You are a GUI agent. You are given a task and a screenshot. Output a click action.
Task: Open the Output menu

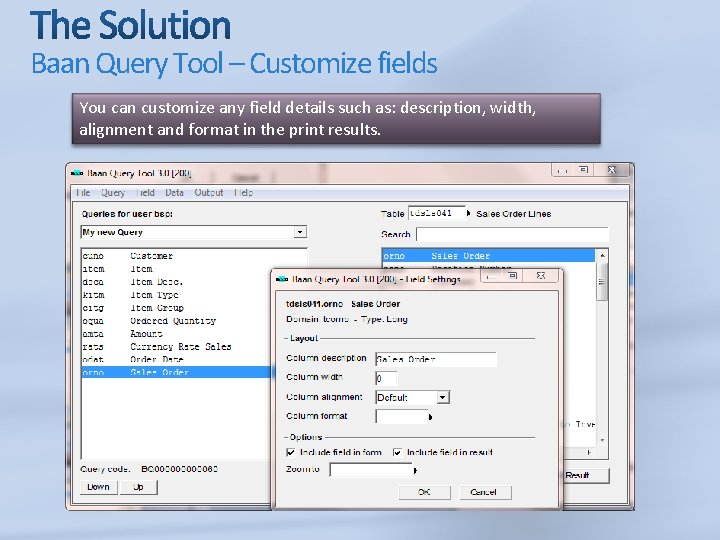point(209,192)
